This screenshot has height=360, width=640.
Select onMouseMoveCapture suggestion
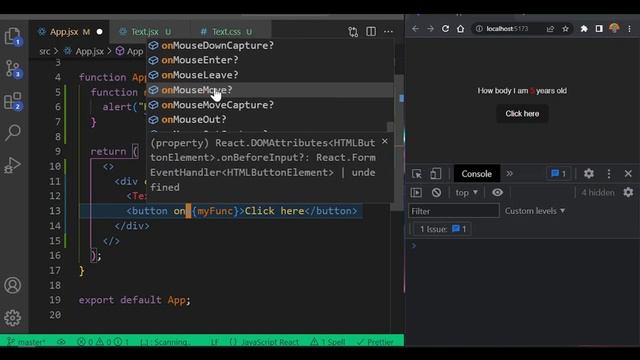click(x=270, y=105)
